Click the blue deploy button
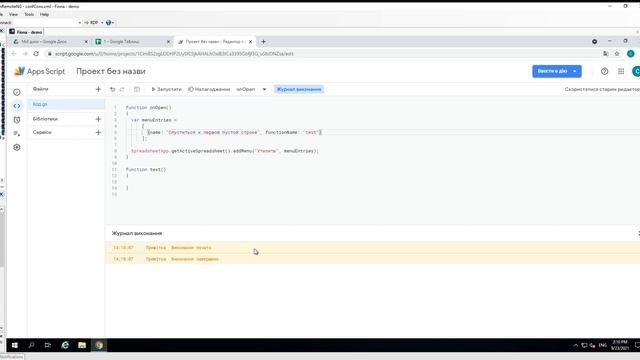Viewport: 640px width, 360px height. 552,71
